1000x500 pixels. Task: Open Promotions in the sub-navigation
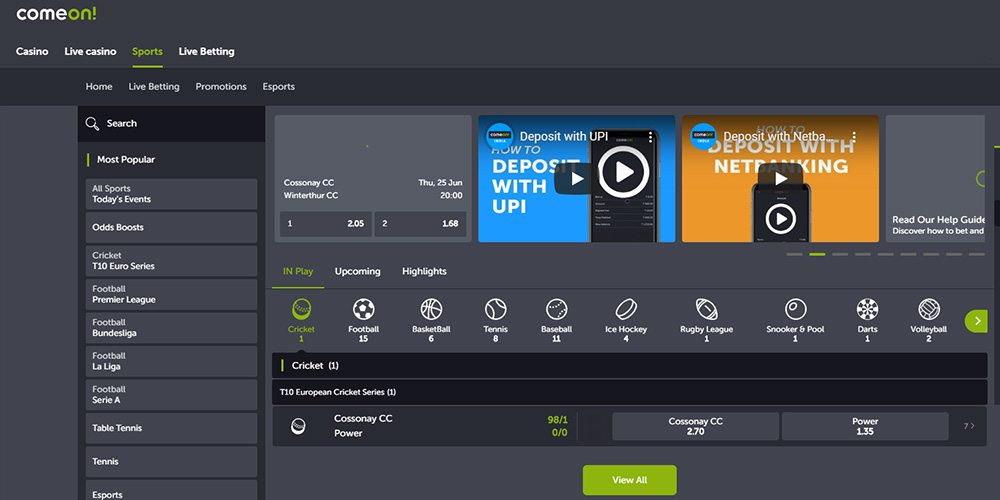pos(221,87)
